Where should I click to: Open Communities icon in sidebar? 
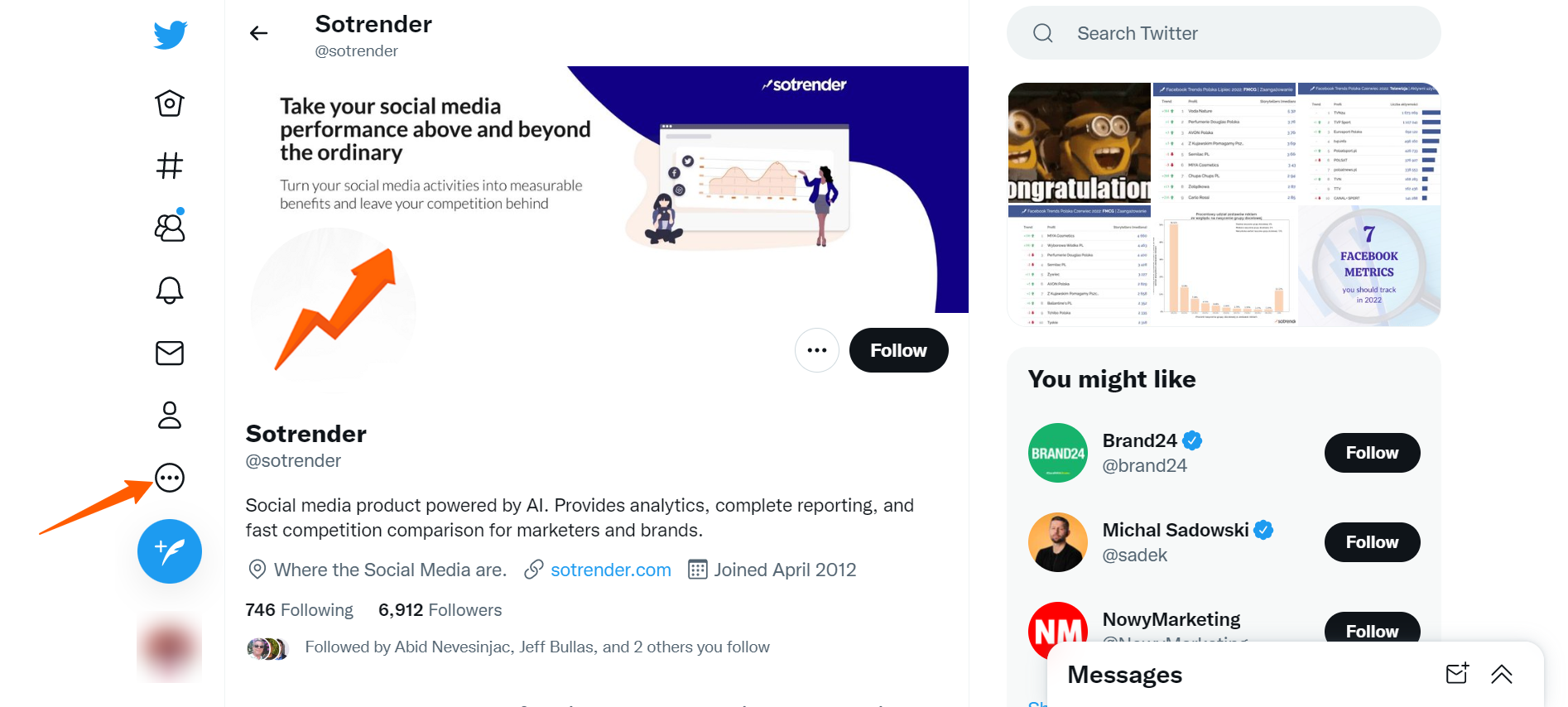(170, 228)
